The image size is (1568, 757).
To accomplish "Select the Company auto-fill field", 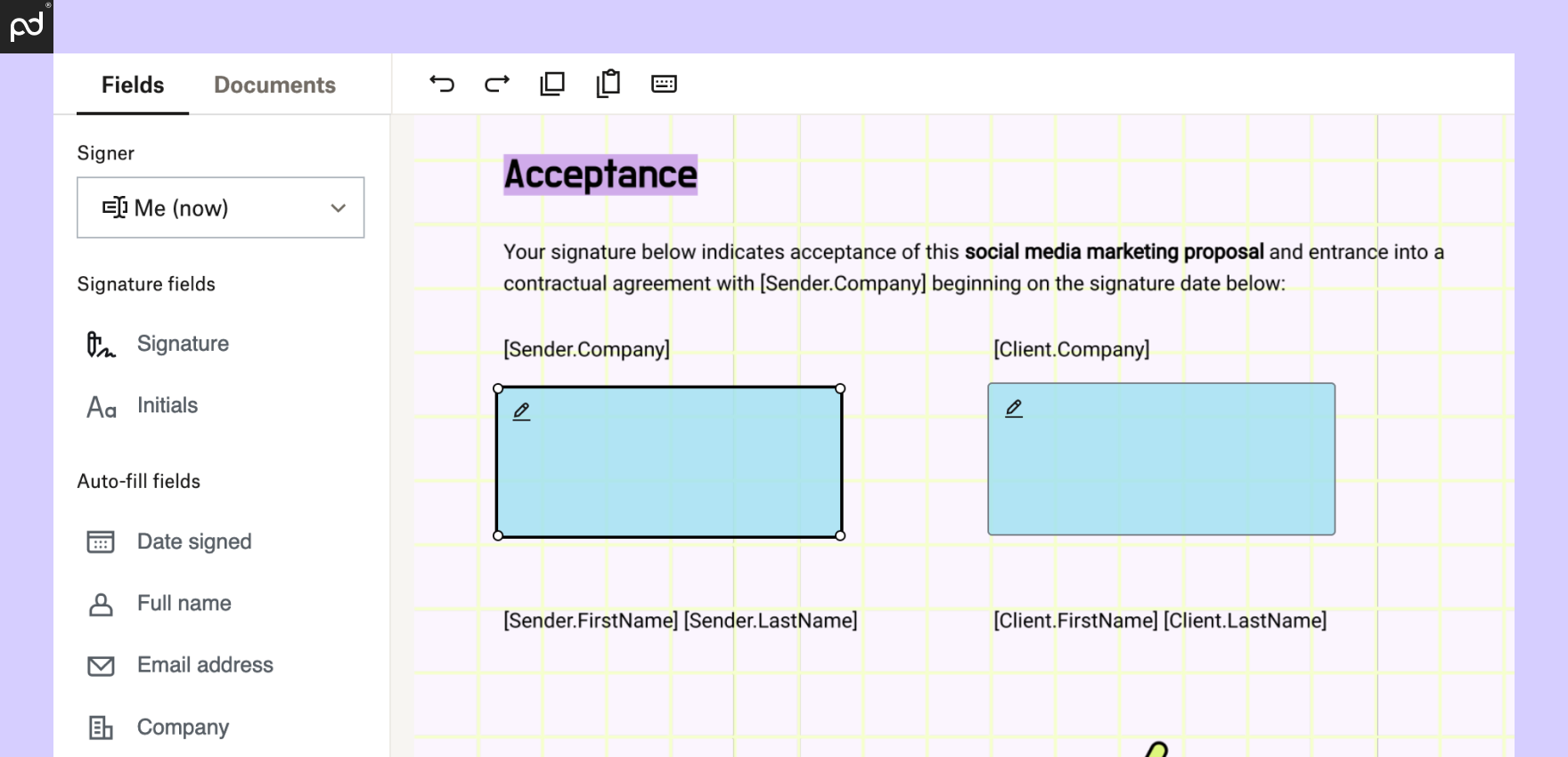I will click(183, 727).
